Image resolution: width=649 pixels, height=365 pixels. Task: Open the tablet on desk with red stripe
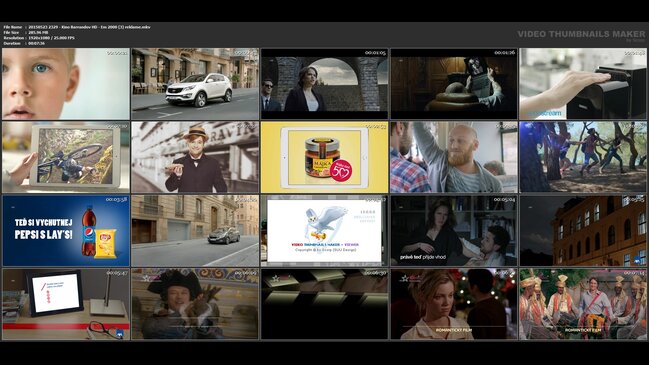click(x=66, y=304)
